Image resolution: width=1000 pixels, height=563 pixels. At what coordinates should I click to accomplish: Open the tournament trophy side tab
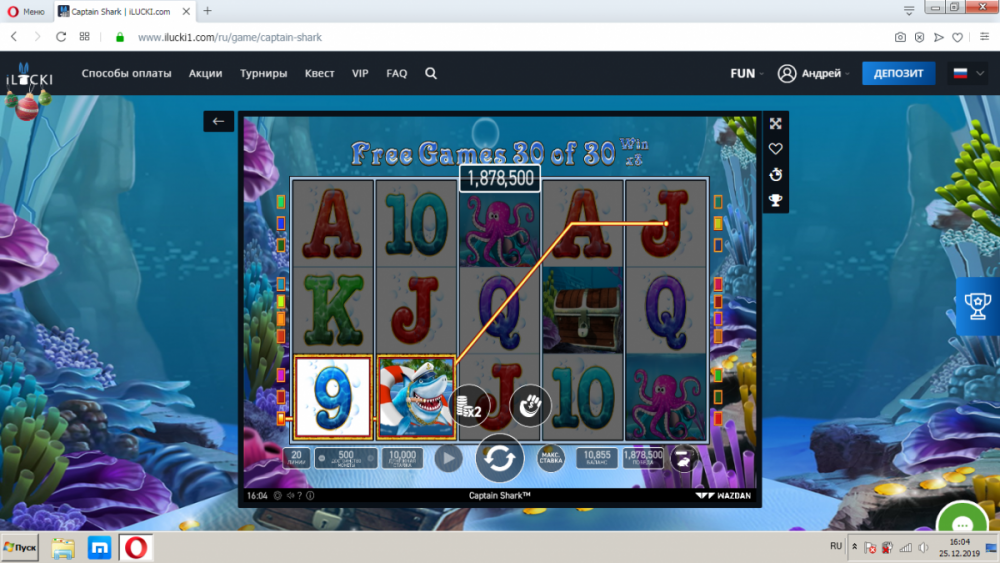978,307
